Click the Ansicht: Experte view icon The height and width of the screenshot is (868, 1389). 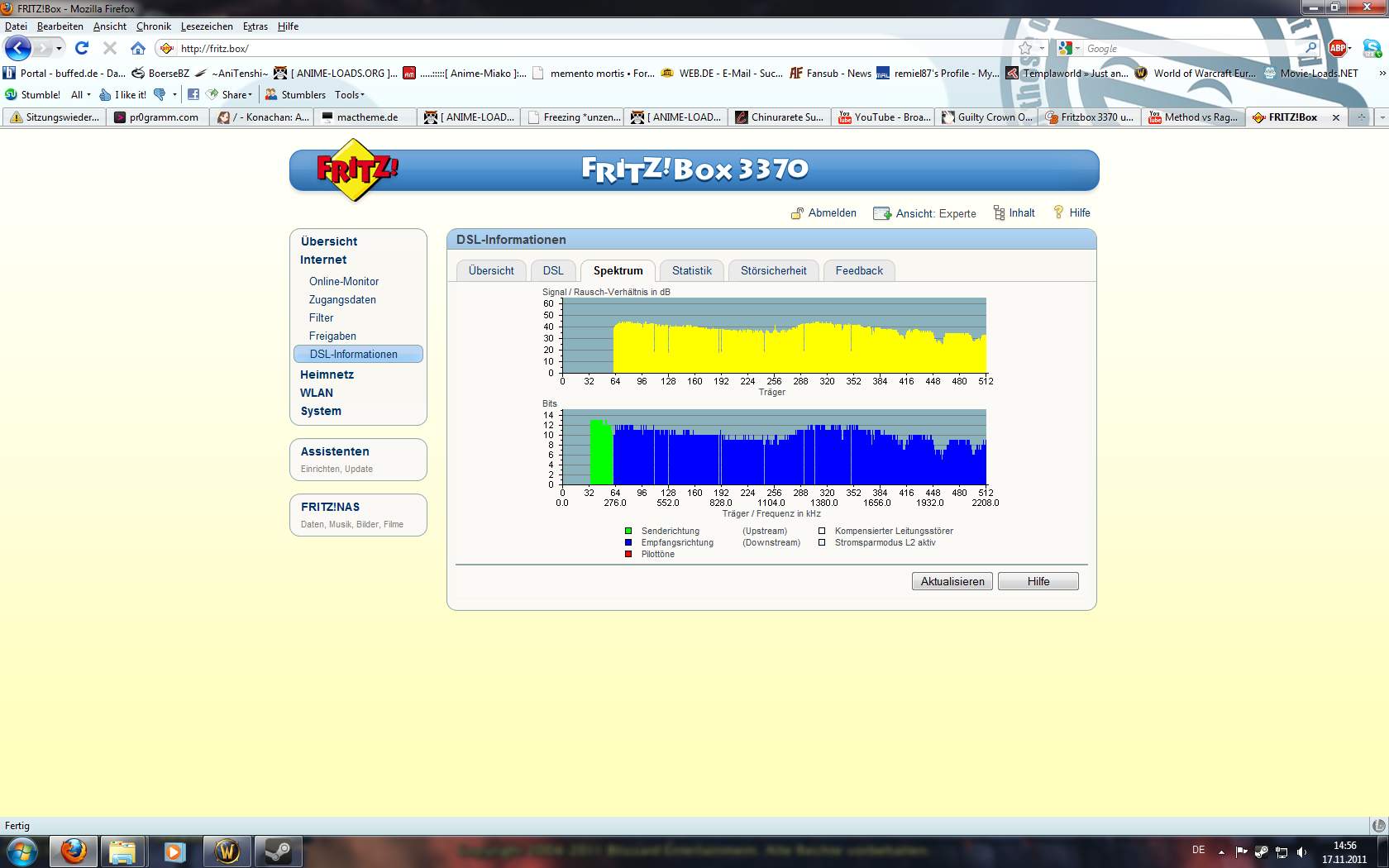pyautogui.click(x=882, y=213)
